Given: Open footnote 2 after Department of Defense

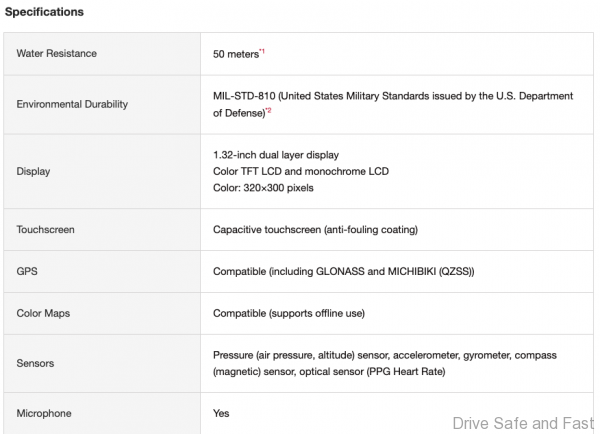Looking at the screenshot, I should point(269,111).
